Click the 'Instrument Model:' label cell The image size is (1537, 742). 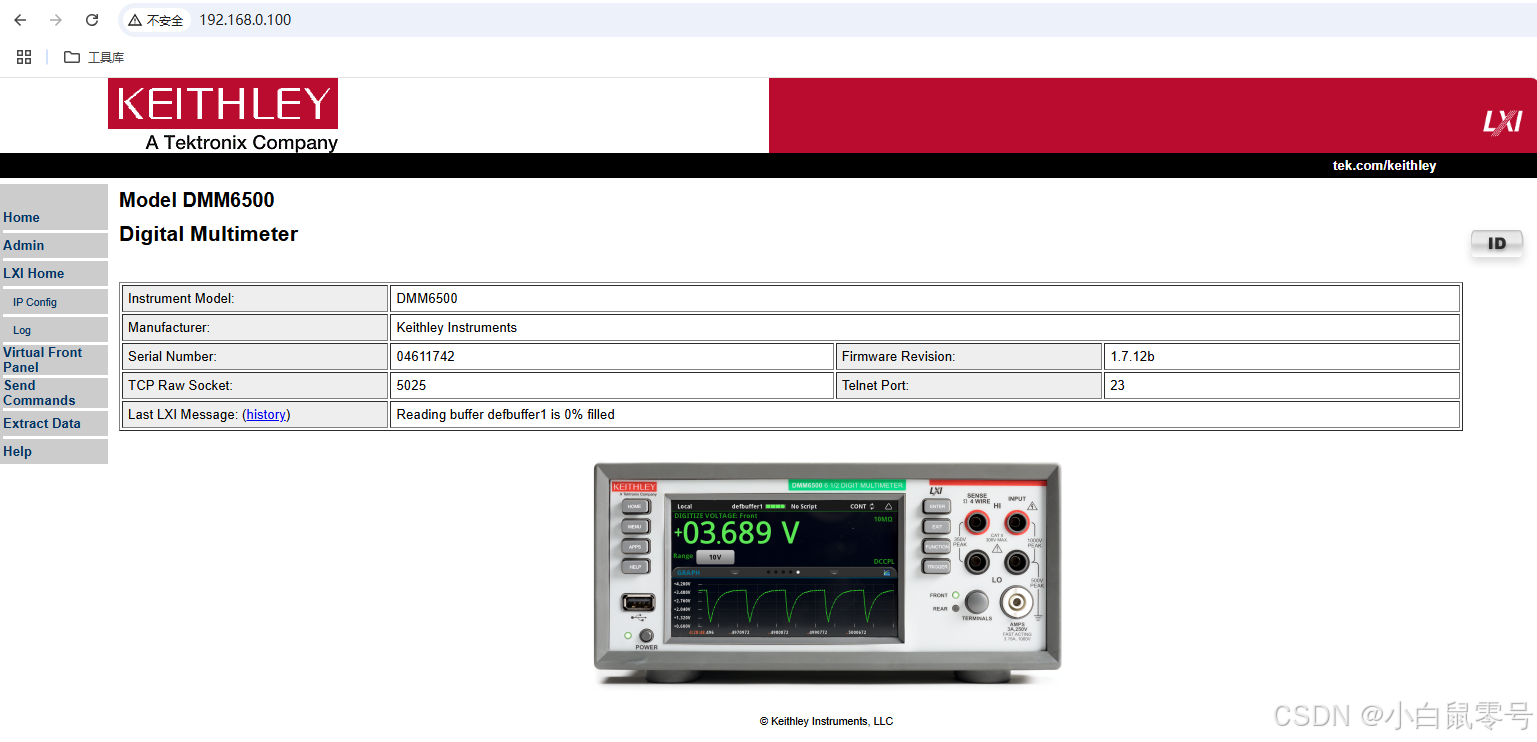[255, 298]
